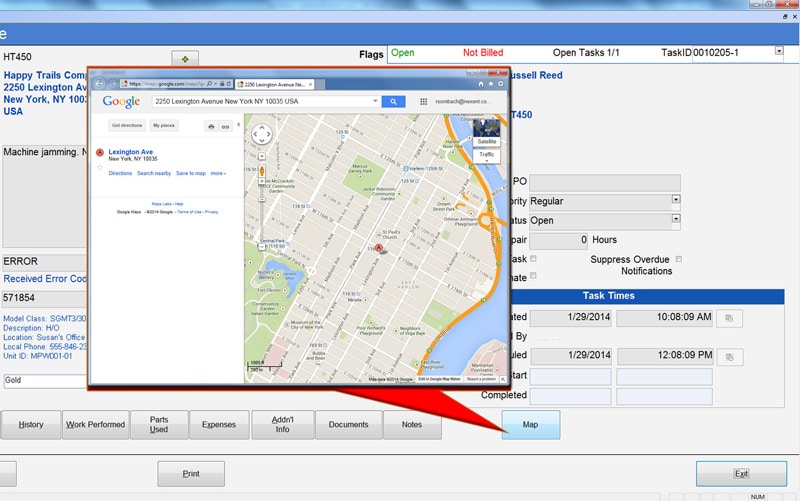Click the Terms of Use link
Image resolution: width=800 pixels, height=501 pixels.
189,212
